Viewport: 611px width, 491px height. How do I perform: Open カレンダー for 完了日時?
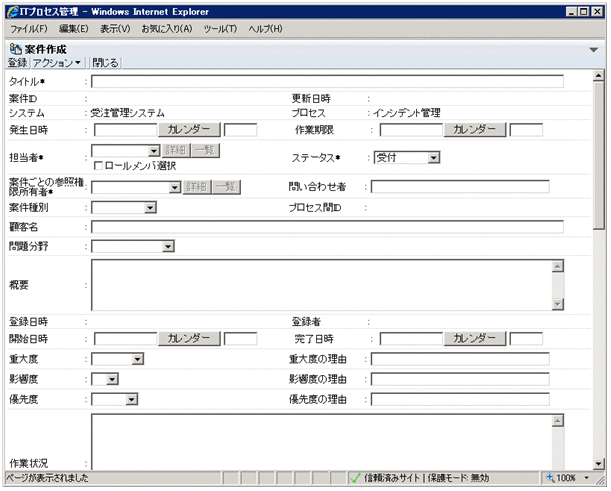point(475,339)
